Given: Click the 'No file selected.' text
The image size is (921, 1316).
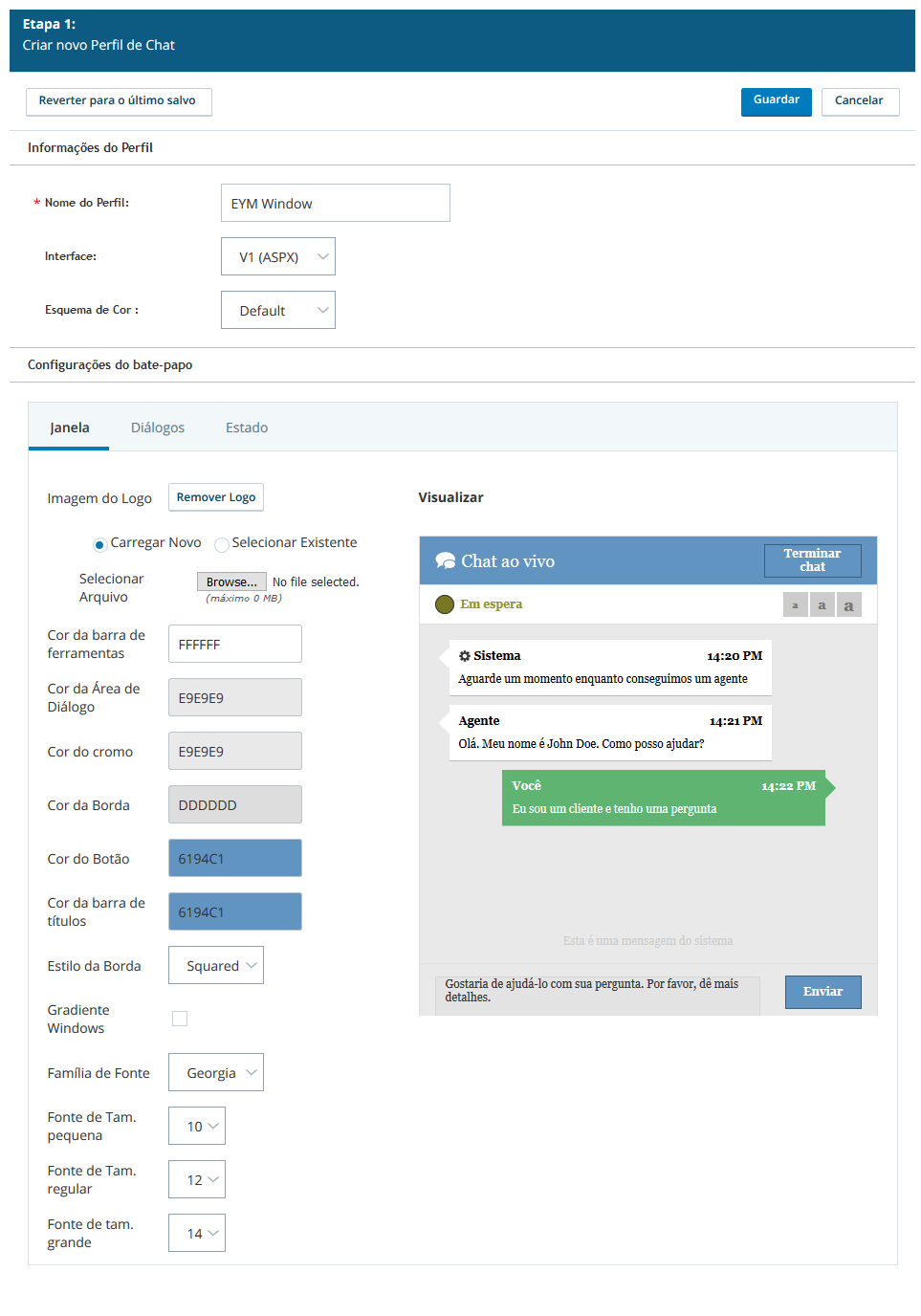Looking at the screenshot, I should [316, 582].
